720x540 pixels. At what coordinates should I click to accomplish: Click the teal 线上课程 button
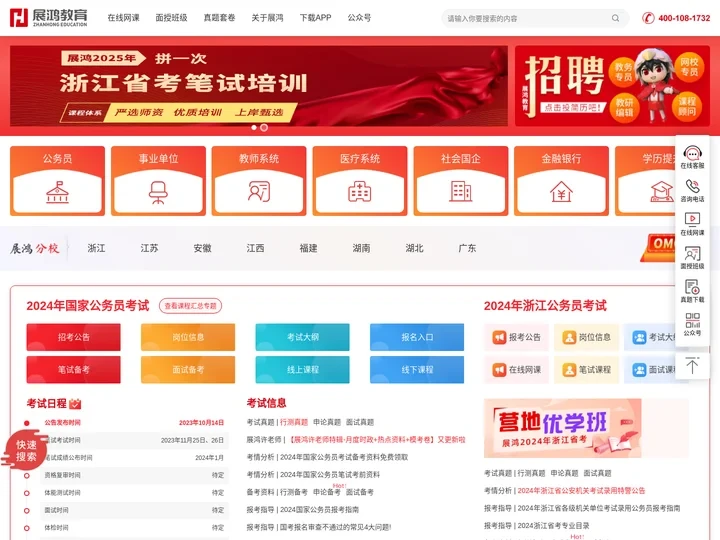(303, 370)
